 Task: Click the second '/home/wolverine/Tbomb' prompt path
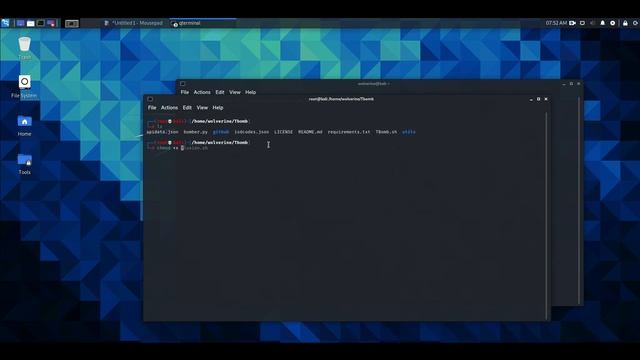click(220, 142)
